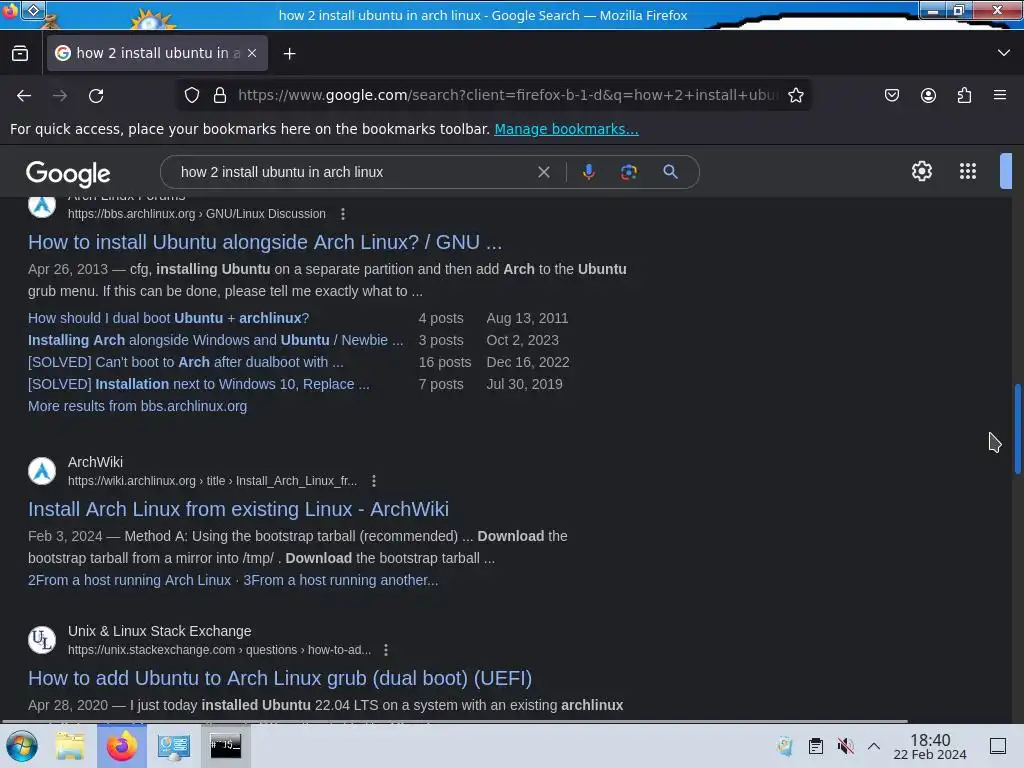Open '[SOLVED] Can't boot to Arch after dualboot'
Image resolution: width=1024 pixels, height=768 pixels.
pyautogui.click(x=185, y=362)
